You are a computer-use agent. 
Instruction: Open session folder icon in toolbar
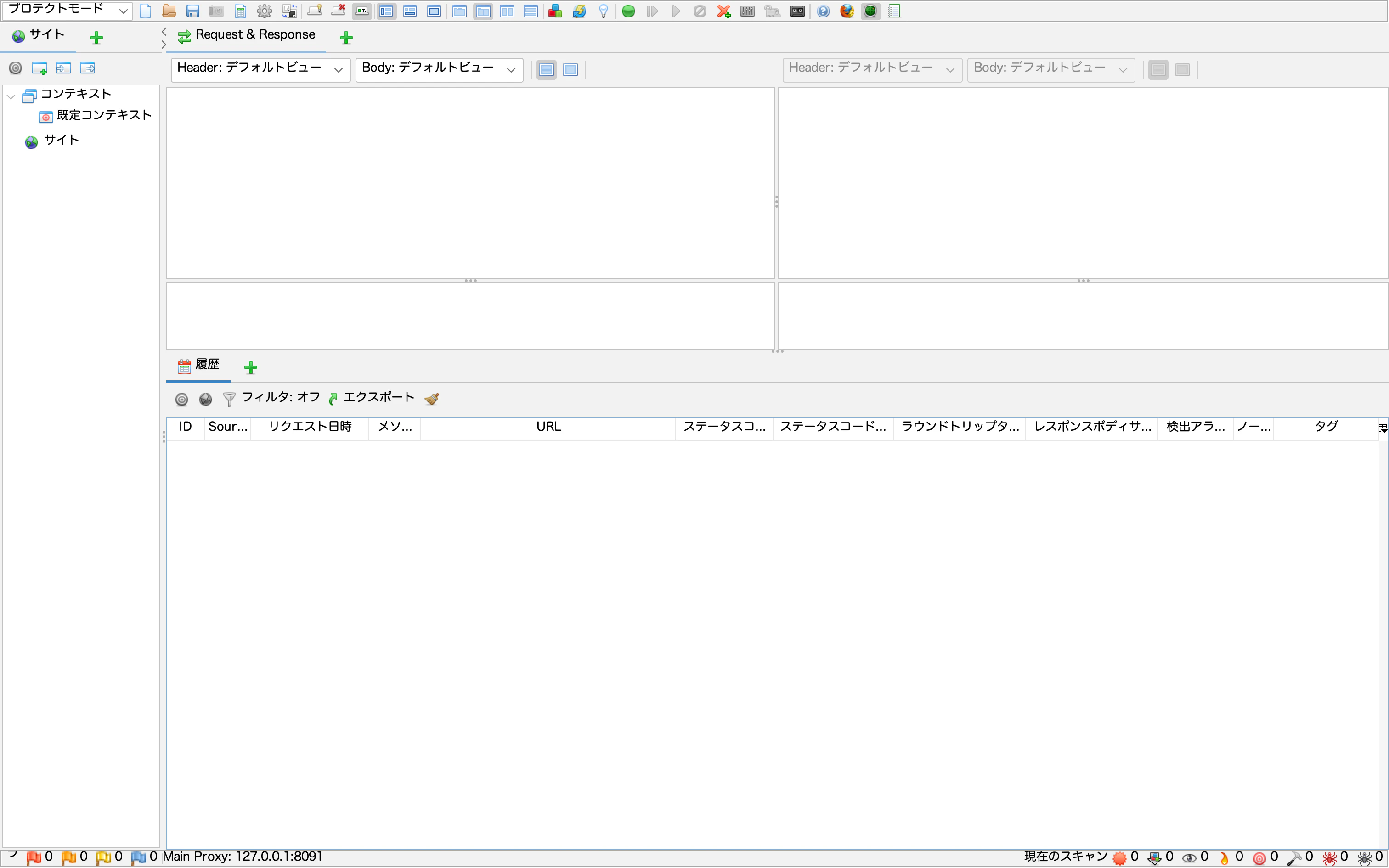pos(169,11)
